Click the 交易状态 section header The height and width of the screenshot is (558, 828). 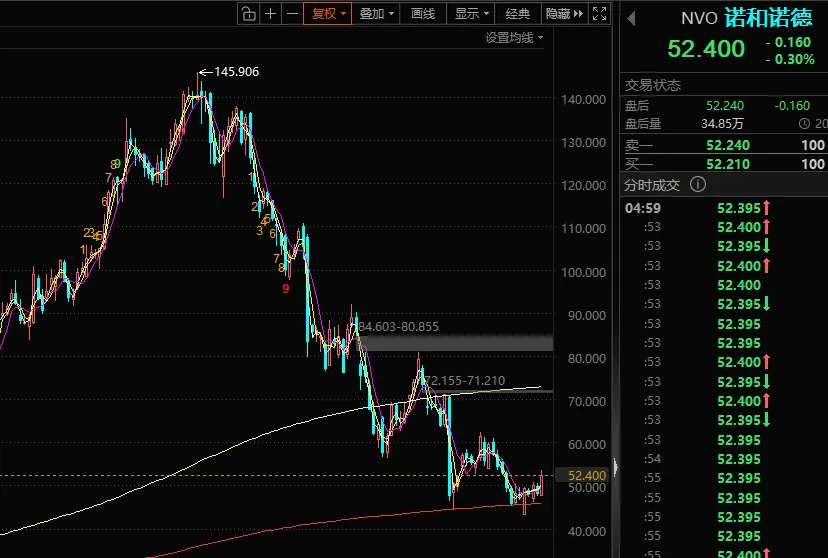click(x=653, y=86)
